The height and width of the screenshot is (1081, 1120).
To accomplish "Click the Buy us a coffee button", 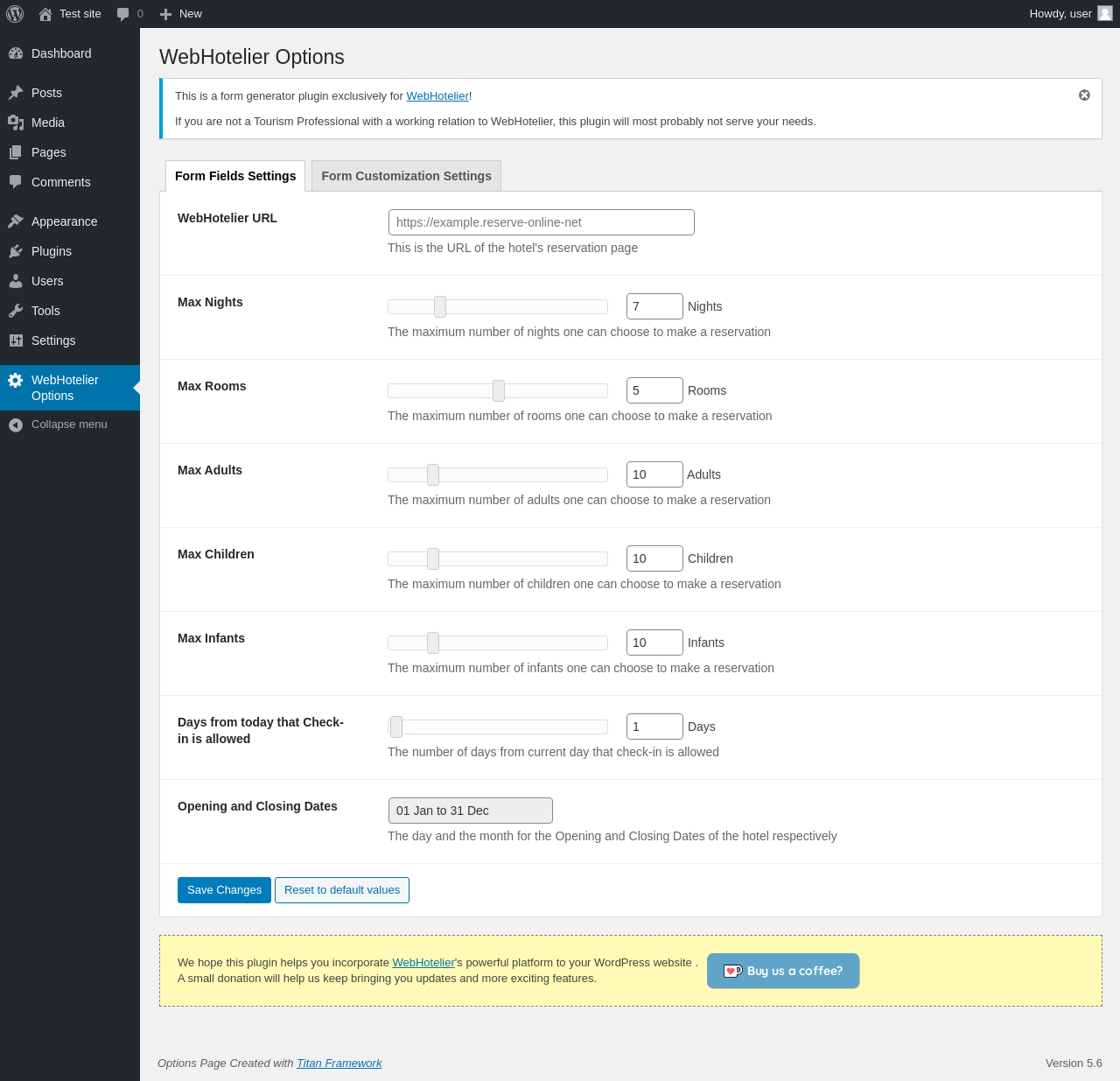I will 783,971.
